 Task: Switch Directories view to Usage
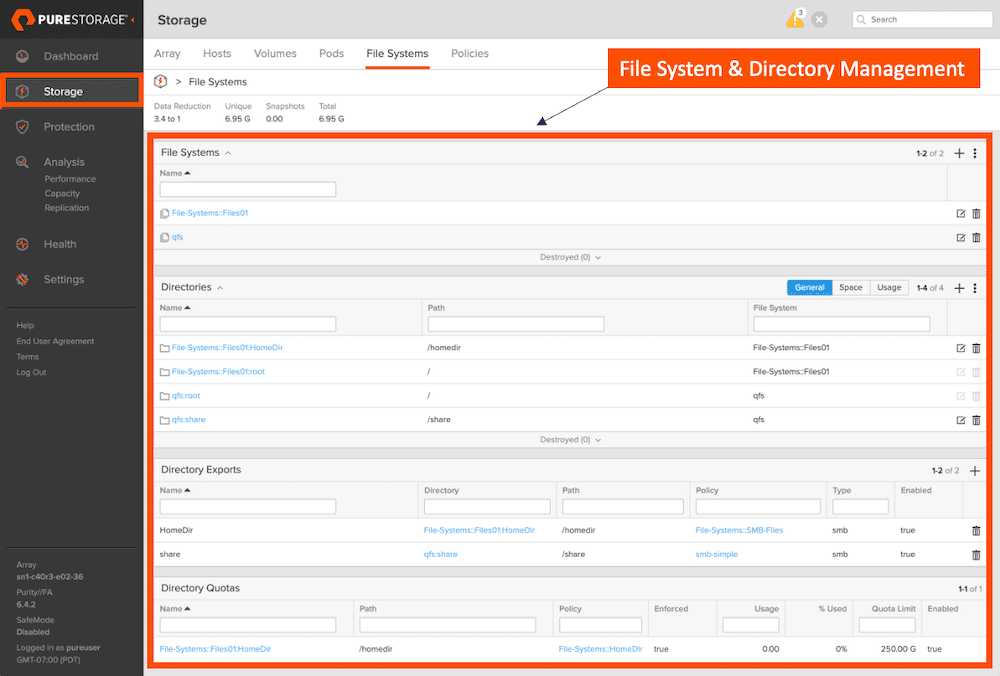pos(889,288)
